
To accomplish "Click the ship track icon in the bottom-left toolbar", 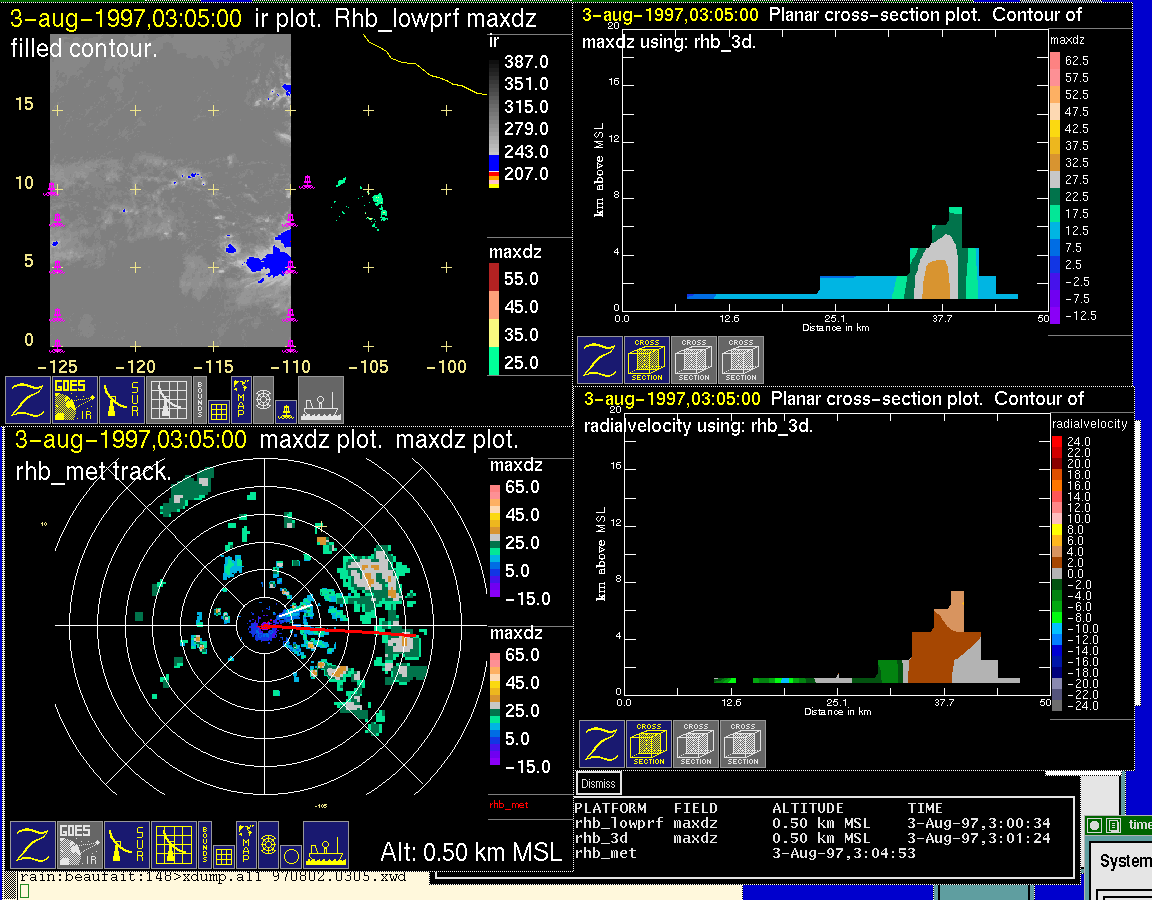I will pyautogui.click(x=325, y=845).
